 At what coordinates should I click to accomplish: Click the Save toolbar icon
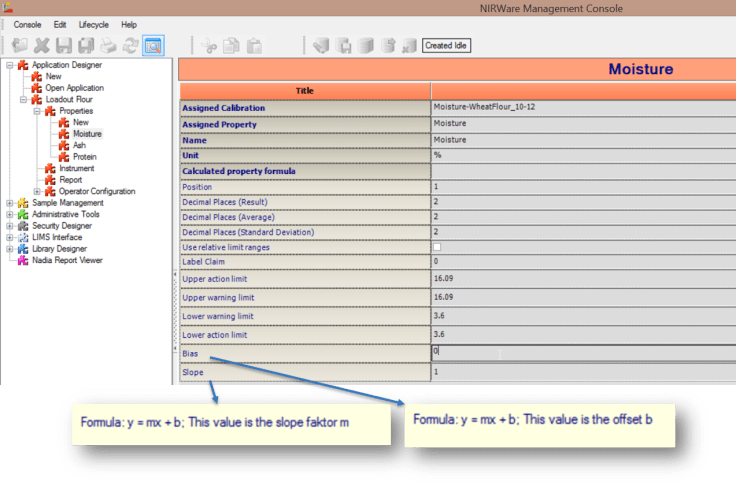(x=64, y=45)
